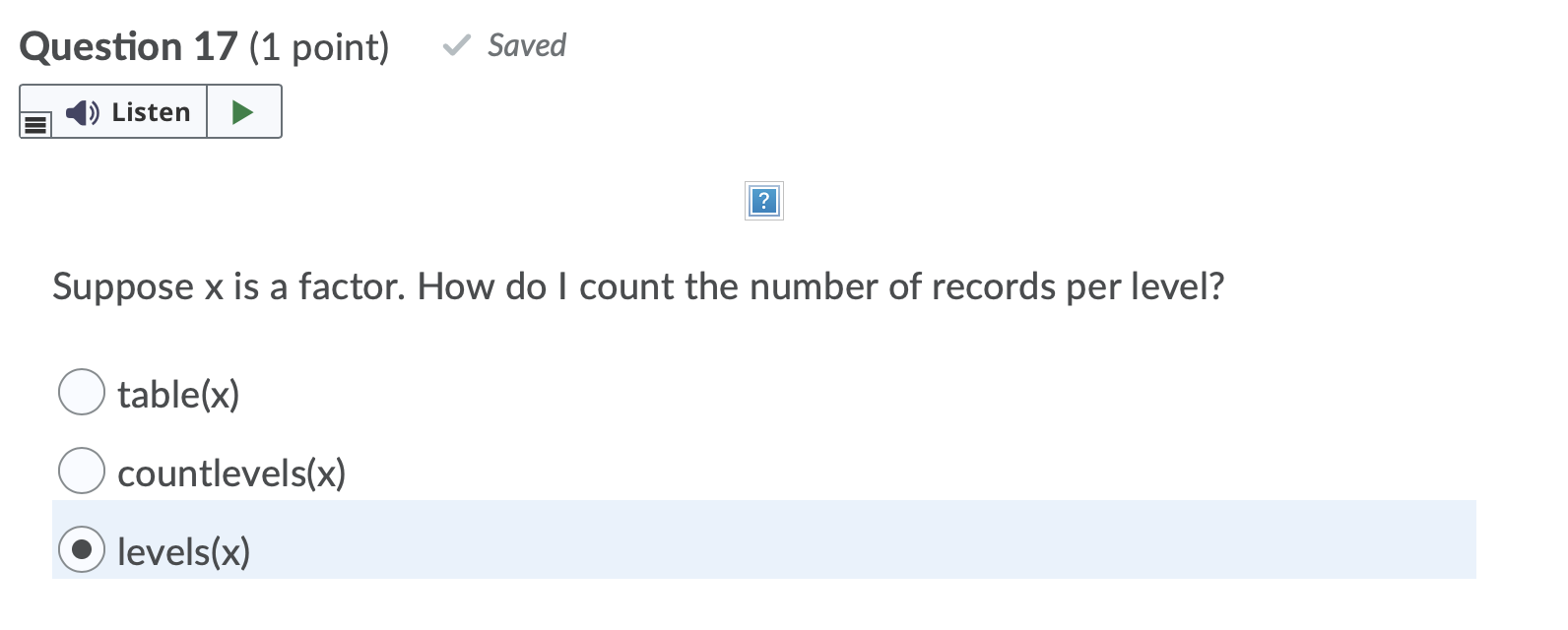Select the levels(x) answer option

[83, 548]
